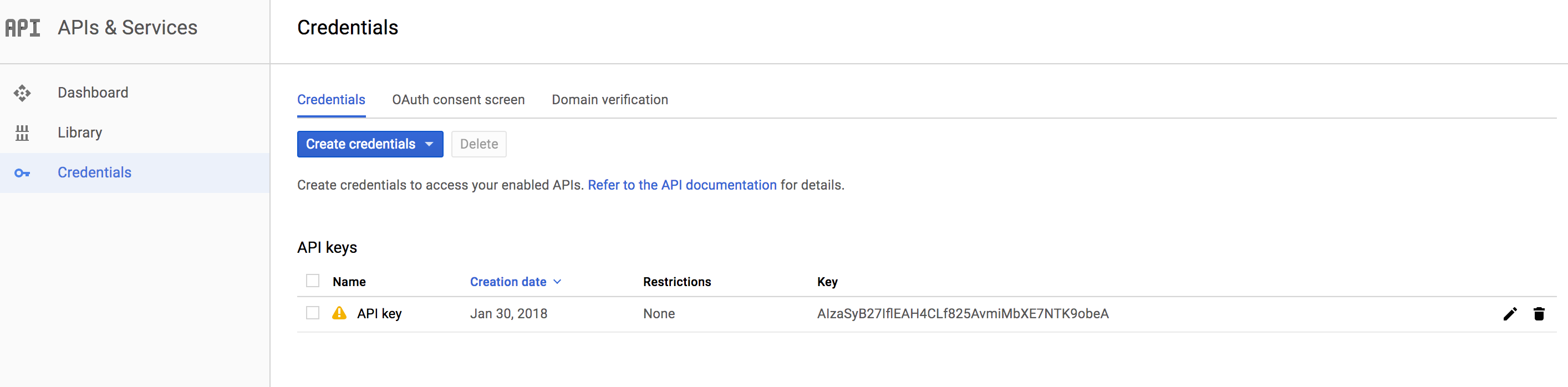Tick the select-all checkbox in table header
This screenshot has width=1568, height=387.
[x=313, y=281]
